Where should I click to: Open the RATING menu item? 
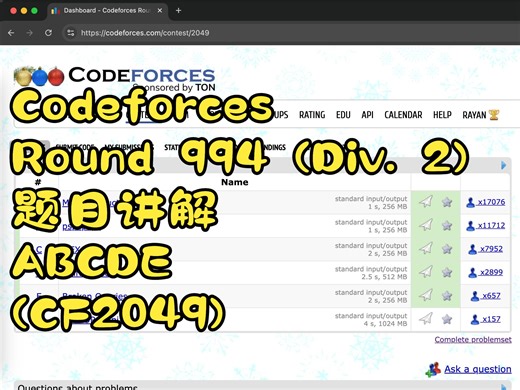pos(312,115)
